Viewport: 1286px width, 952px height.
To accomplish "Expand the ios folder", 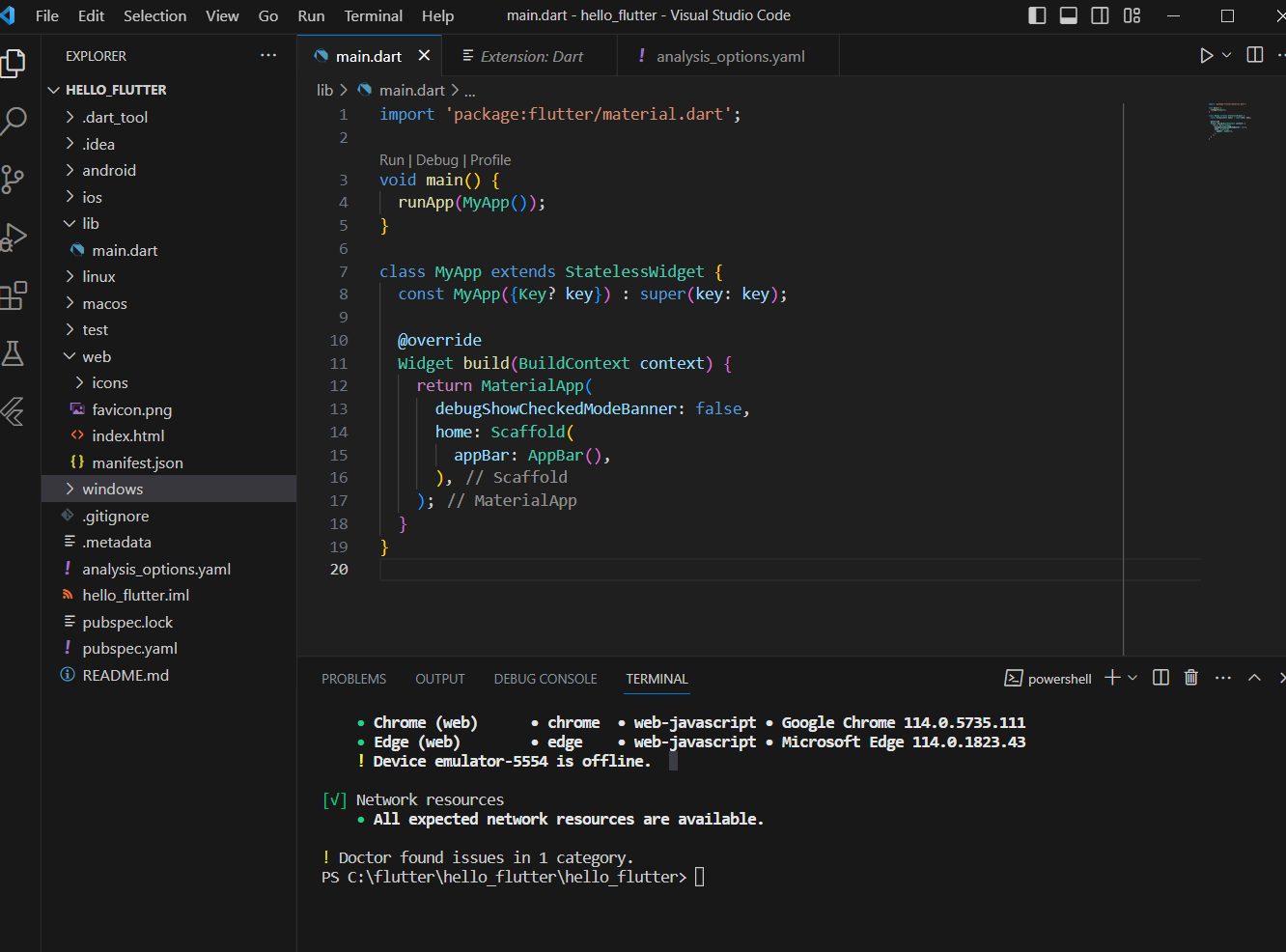I will (x=169, y=197).
